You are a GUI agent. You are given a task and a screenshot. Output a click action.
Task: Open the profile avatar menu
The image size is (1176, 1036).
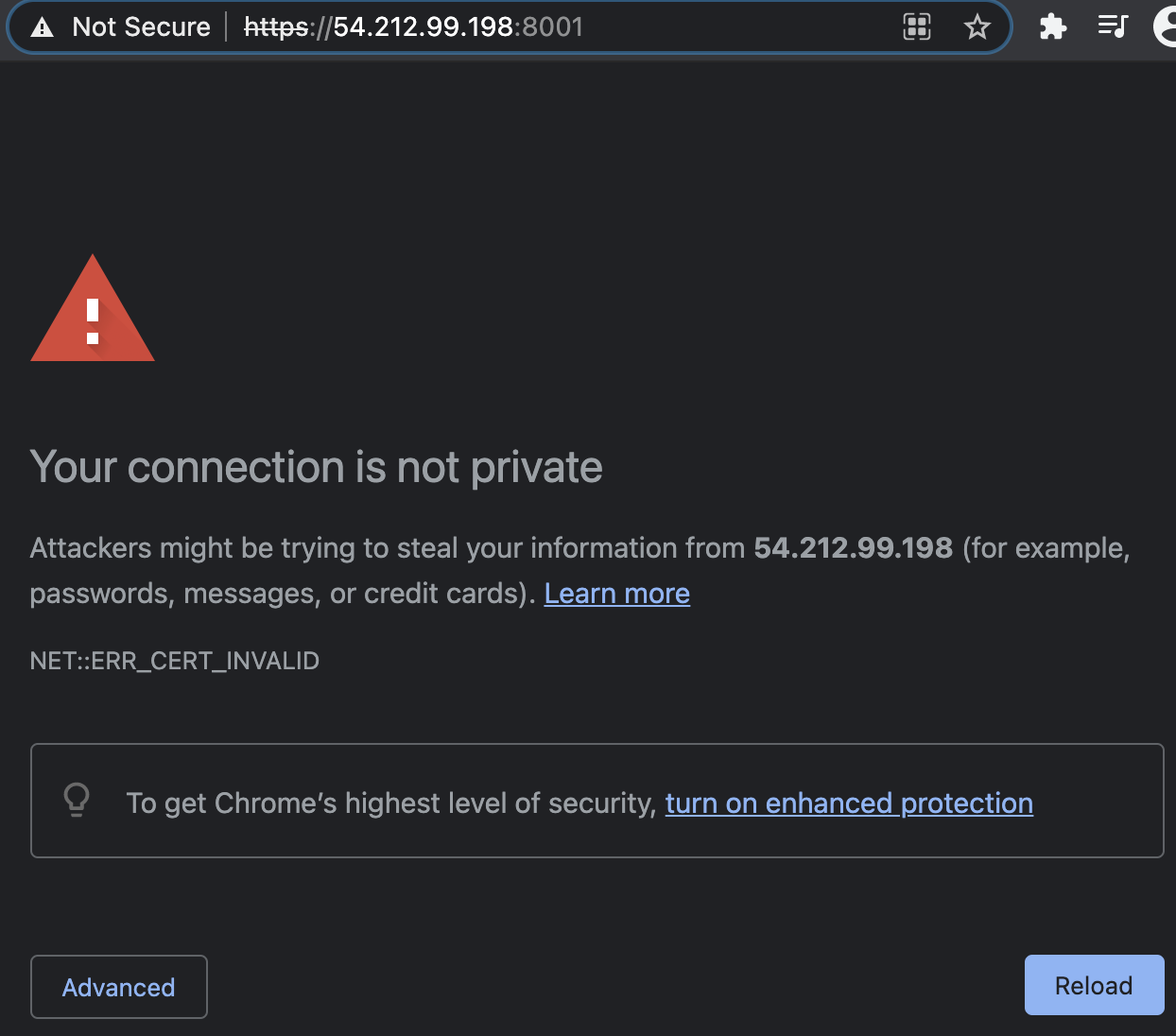1167,26
